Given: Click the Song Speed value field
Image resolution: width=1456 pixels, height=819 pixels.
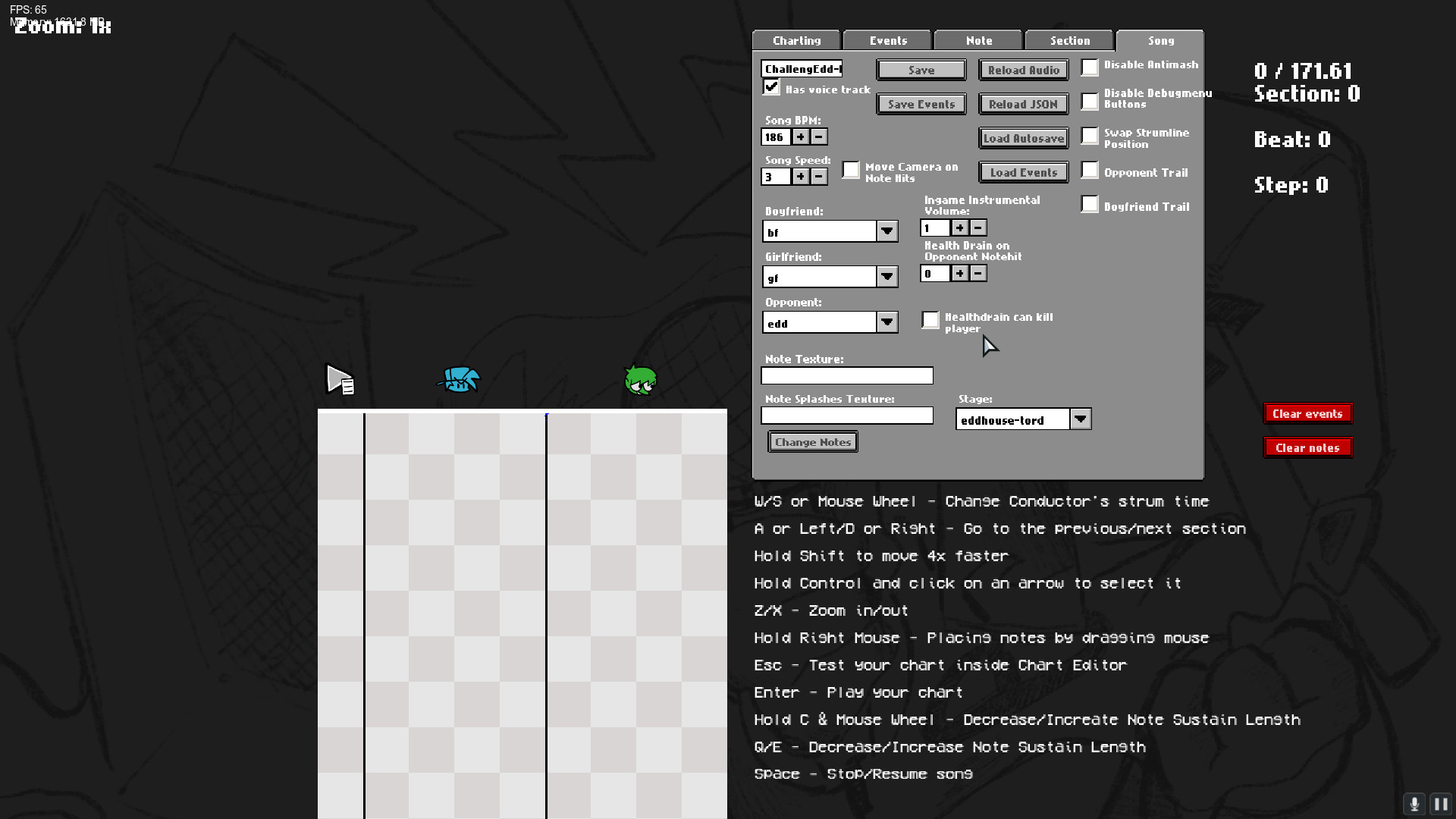Looking at the screenshot, I should (x=776, y=177).
